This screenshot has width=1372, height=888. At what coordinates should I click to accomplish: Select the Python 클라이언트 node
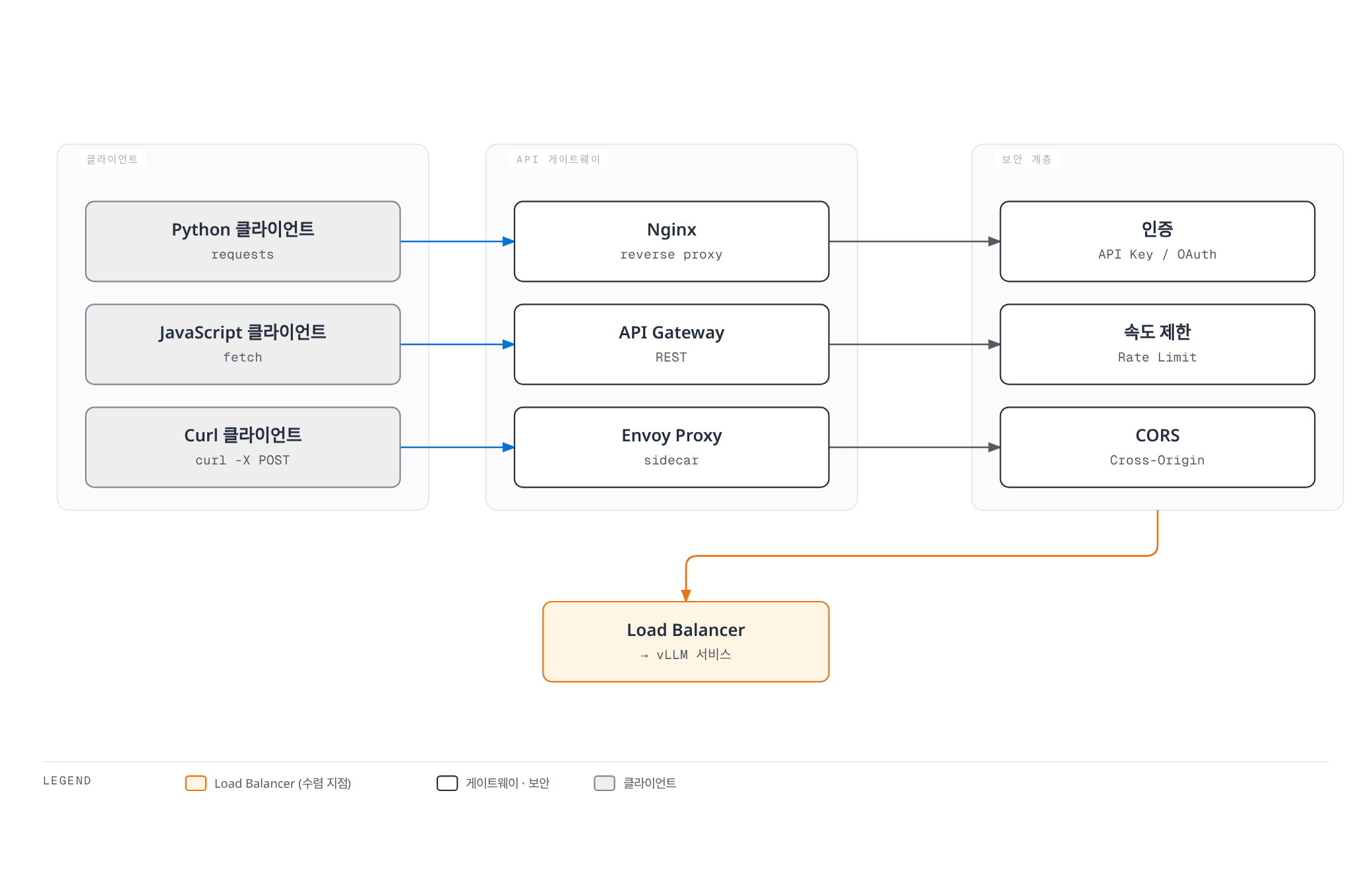click(243, 241)
